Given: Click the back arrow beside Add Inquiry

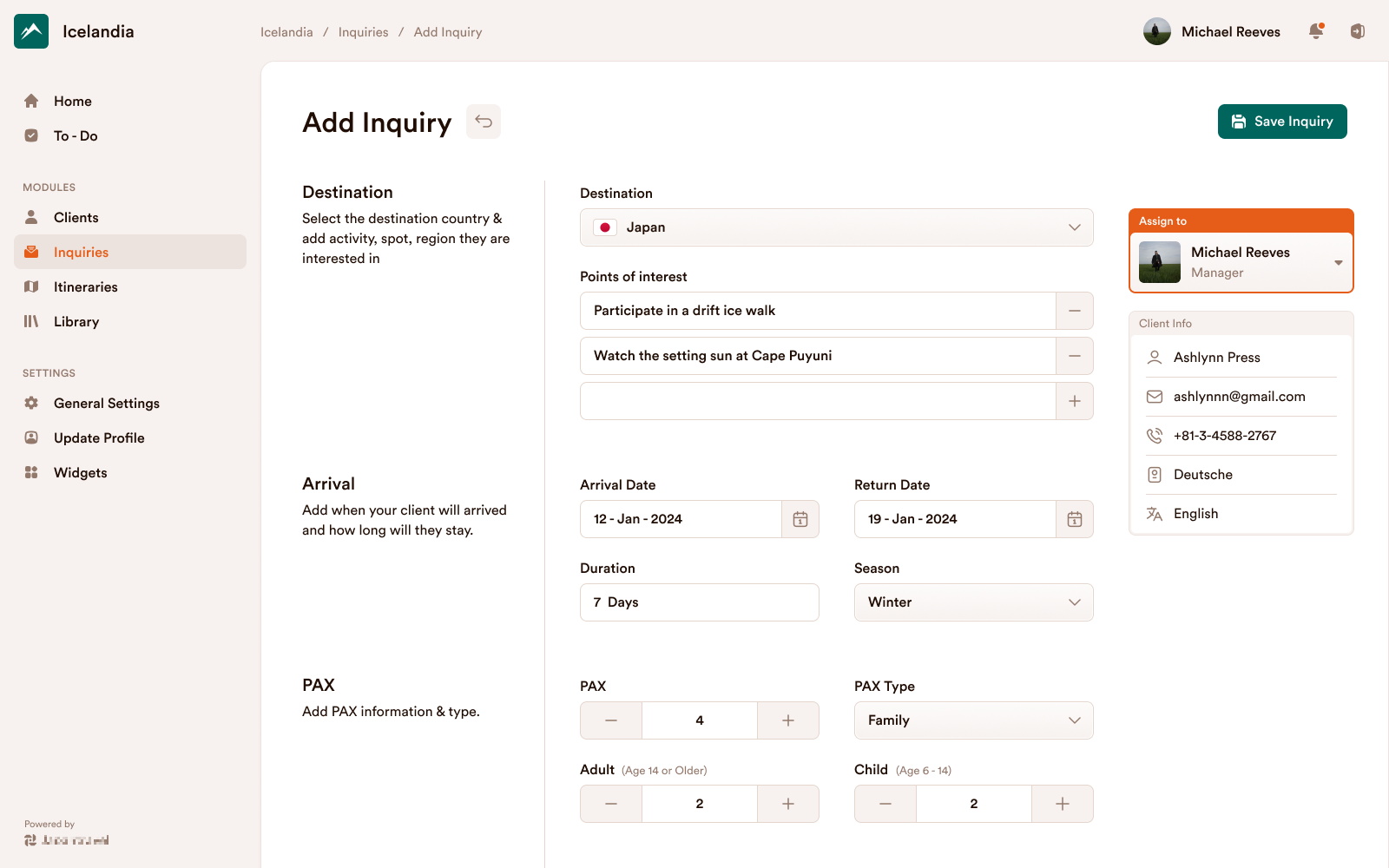Looking at the screenshot, I should click(x=484, y=122).
